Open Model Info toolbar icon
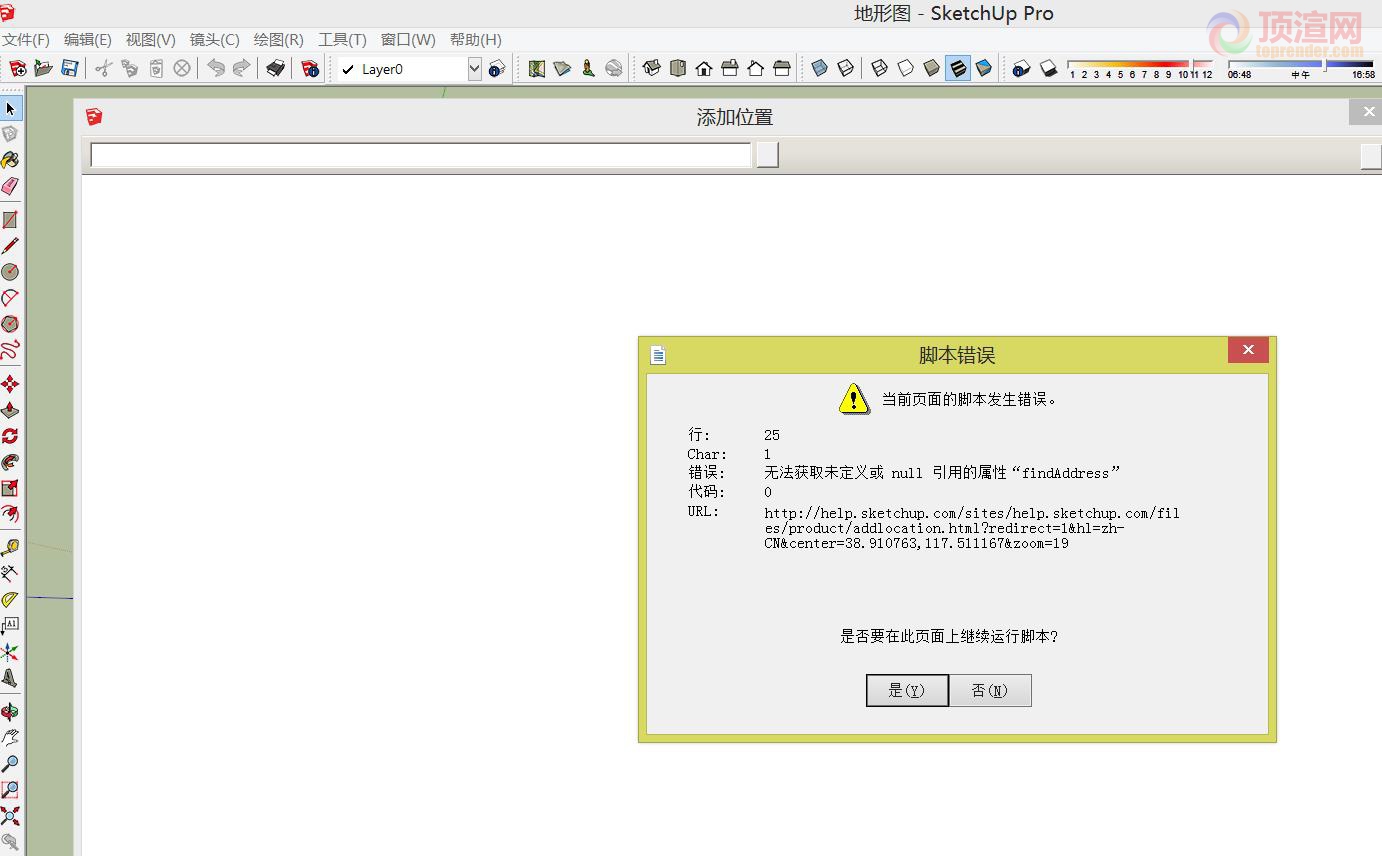1382x856 pixels. click(310, 68)
